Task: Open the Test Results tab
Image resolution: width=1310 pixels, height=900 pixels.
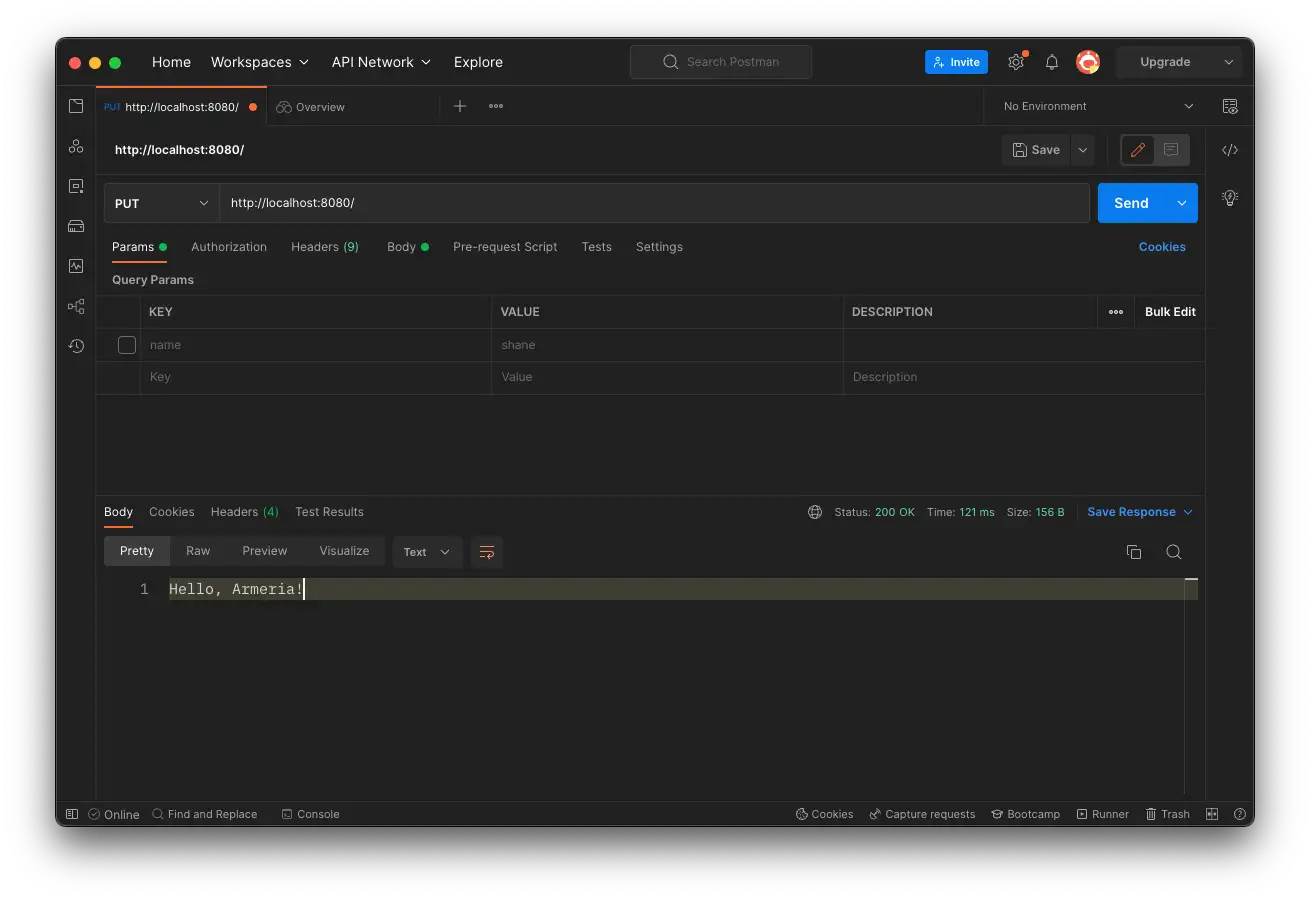Action: 329,512
